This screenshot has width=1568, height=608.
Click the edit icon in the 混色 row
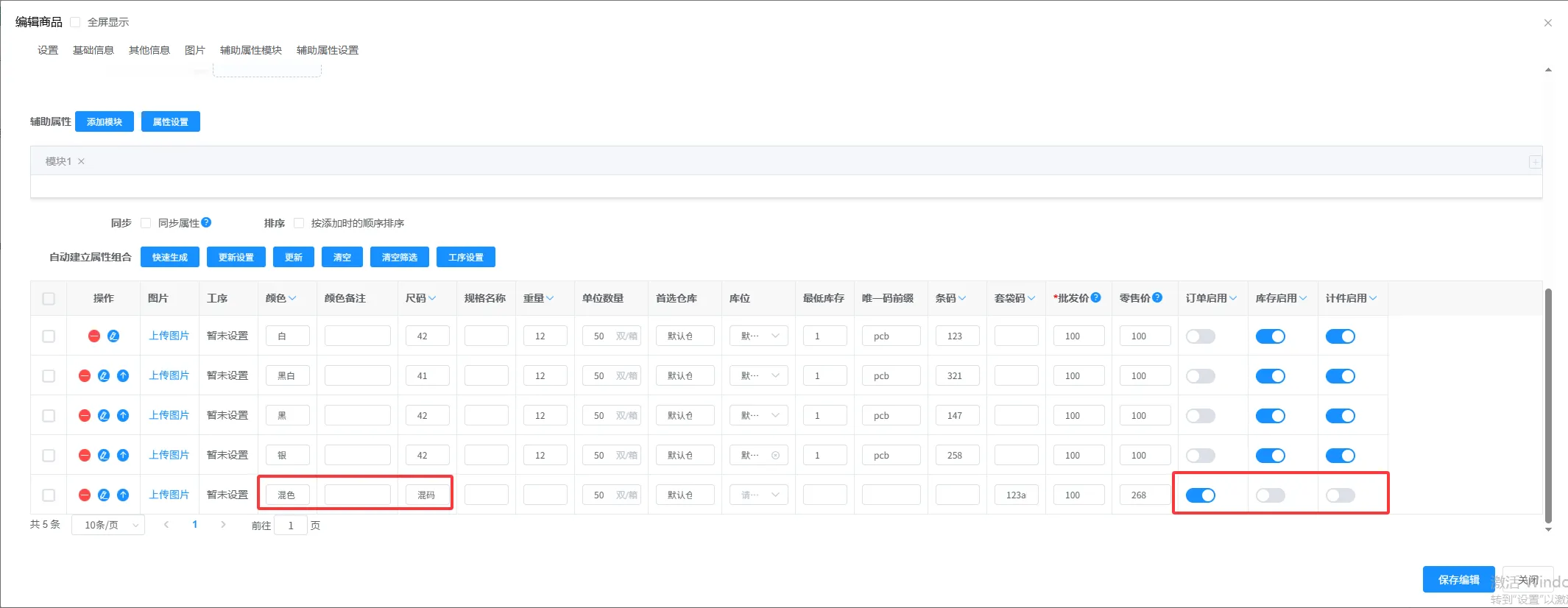pos(104,495)
